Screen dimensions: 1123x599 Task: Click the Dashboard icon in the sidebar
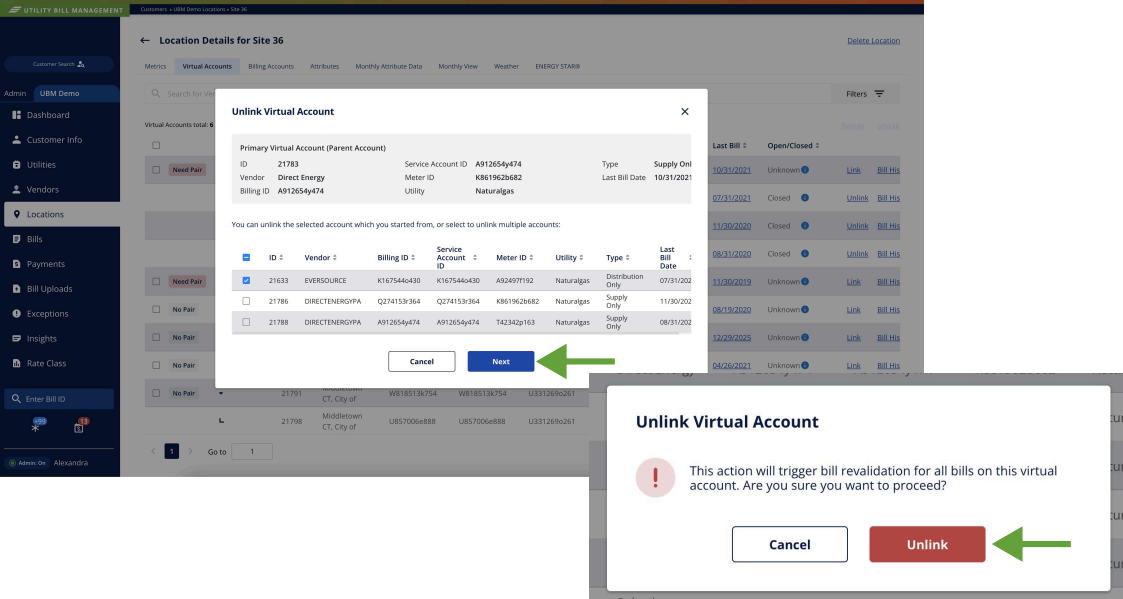point(16,115)
